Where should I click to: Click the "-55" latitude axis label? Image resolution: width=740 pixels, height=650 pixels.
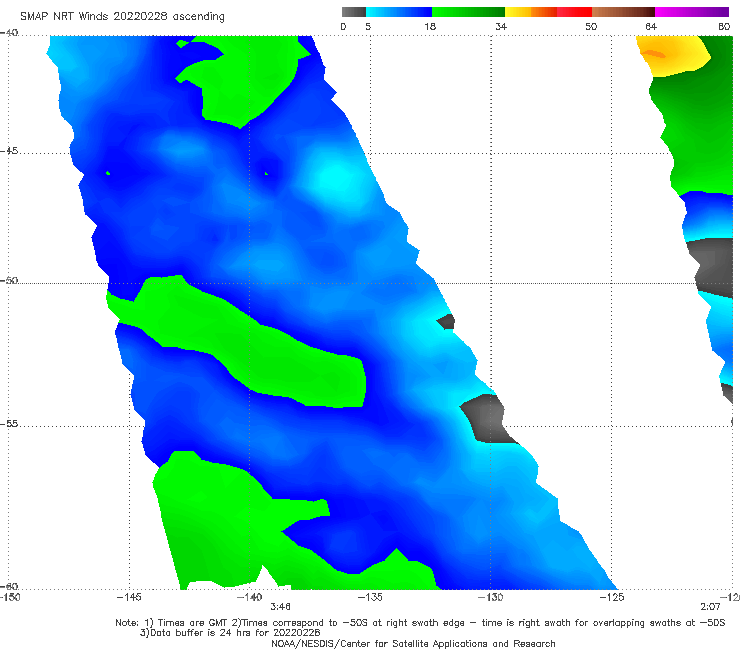[x=9, y=423]
